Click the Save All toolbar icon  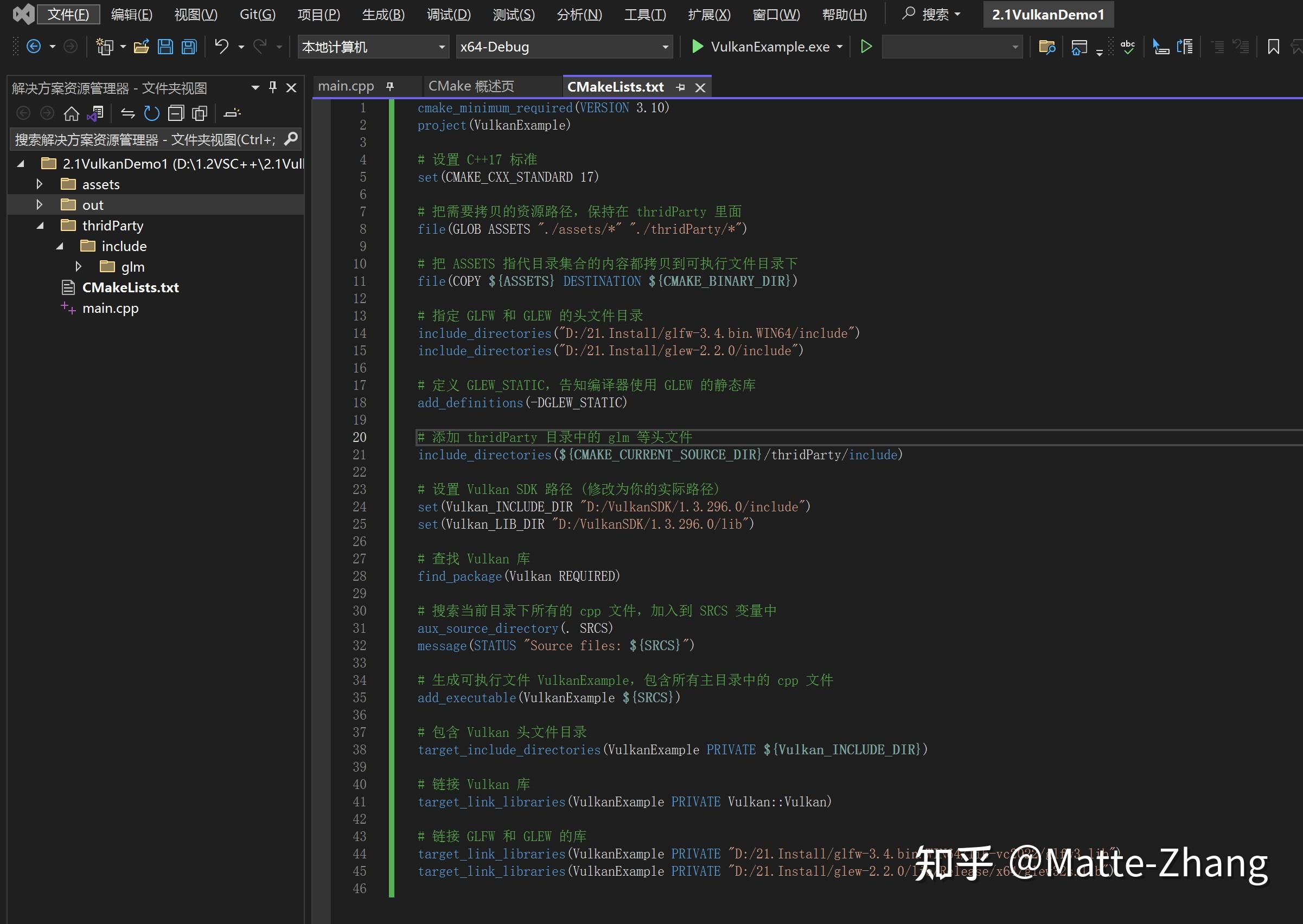(189, 47)
